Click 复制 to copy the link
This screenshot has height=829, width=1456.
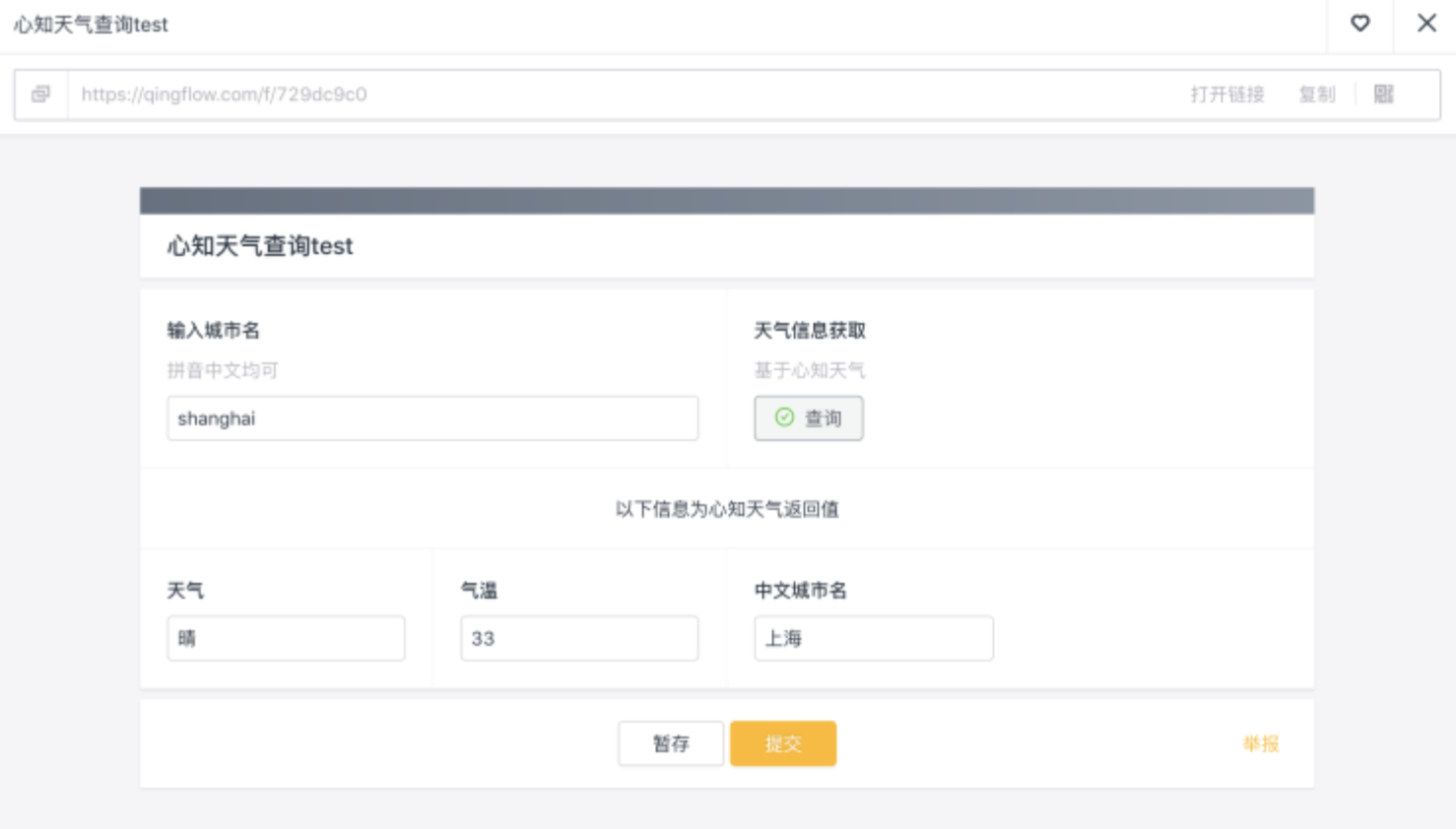[x=1317, y=95]
